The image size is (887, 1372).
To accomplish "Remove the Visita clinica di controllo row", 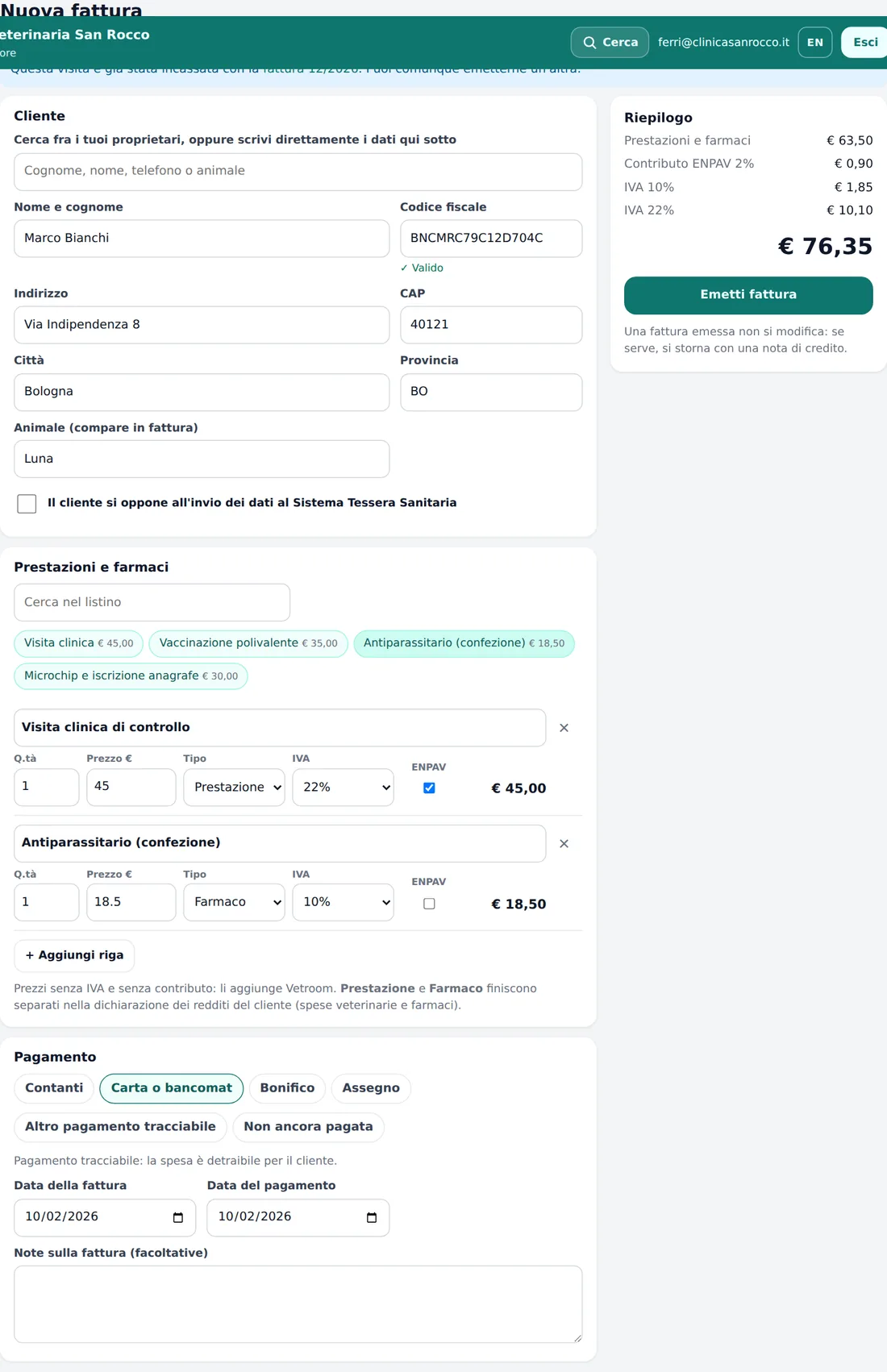I will [564, 728].
